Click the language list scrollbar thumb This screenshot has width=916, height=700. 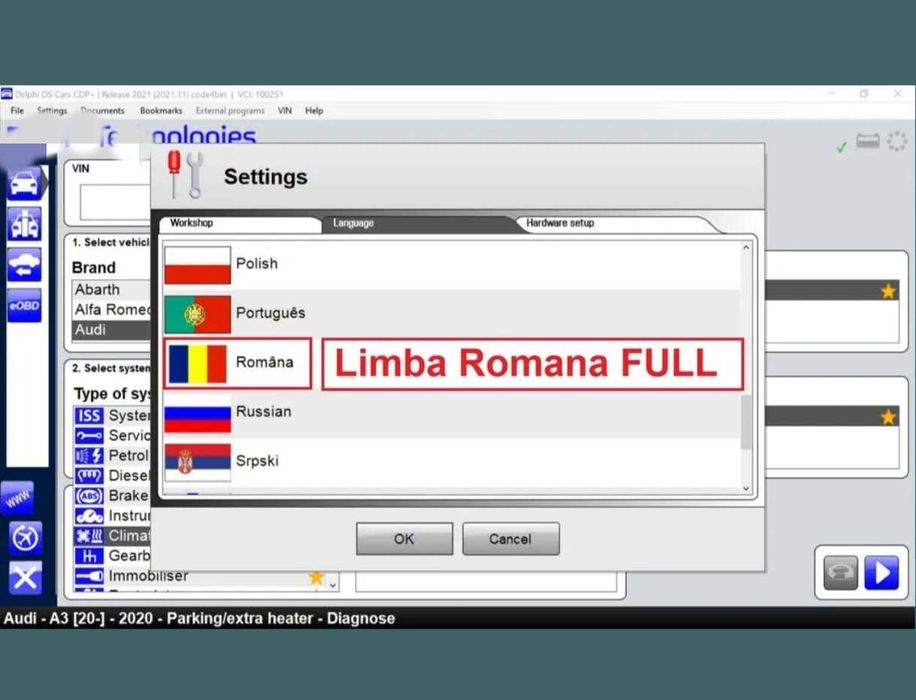click(x=746, y=422)
